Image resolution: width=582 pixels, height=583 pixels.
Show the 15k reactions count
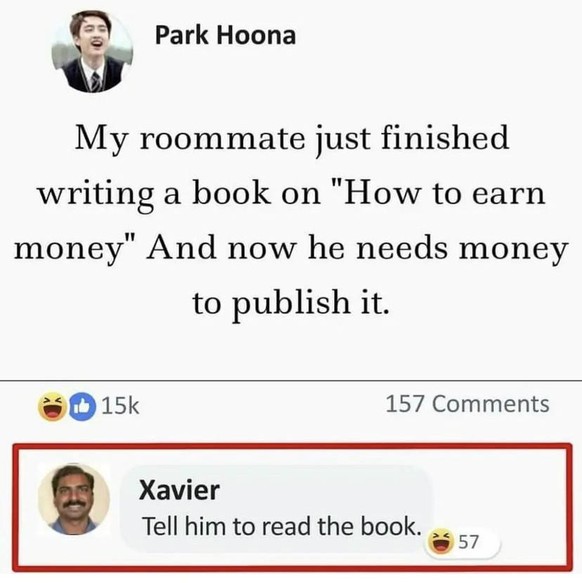[x=120, y=406]
